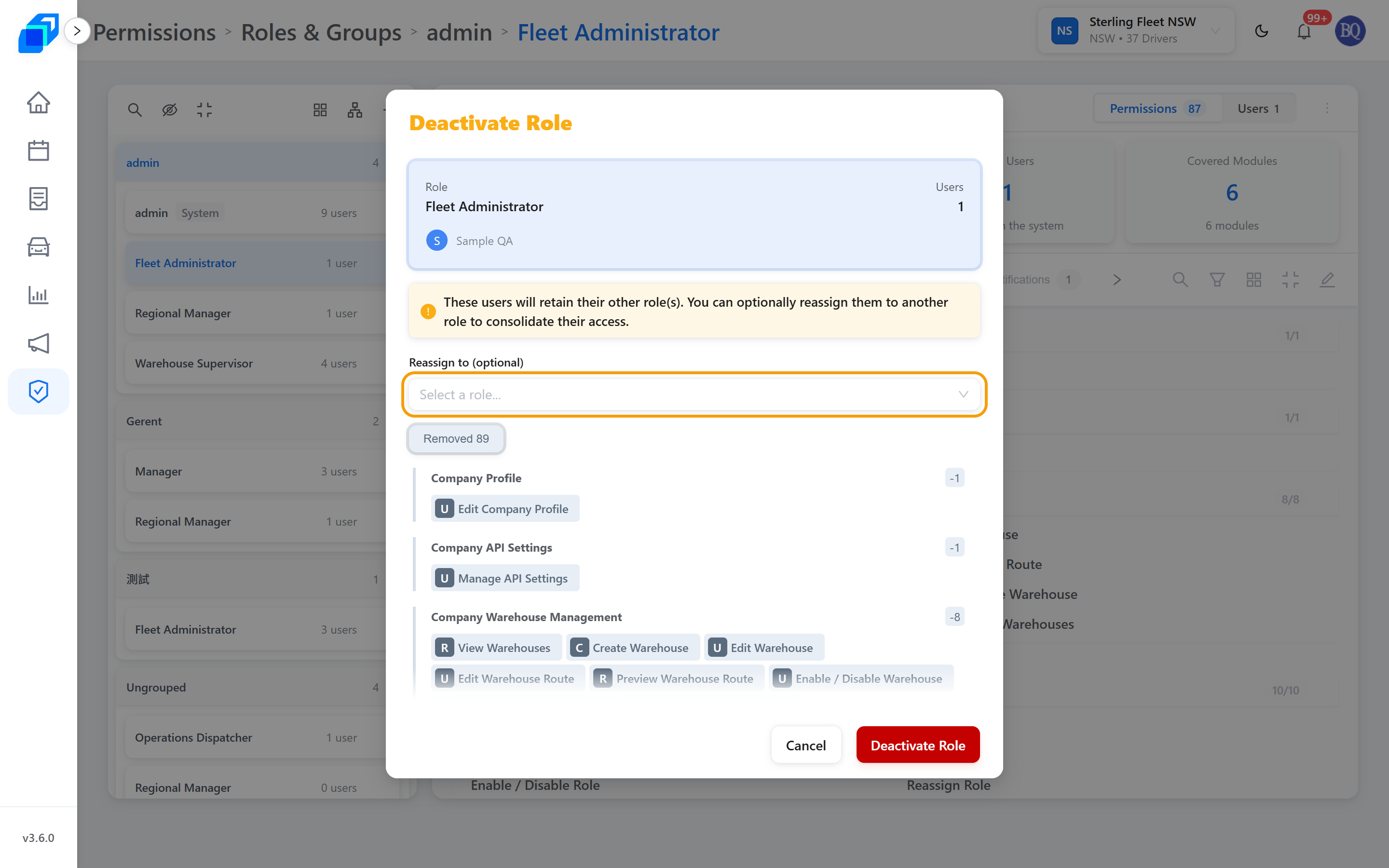Open the bar chart reports icon
The height and width of the screenshot is (868, 1389).
pyautogui.click(x=39, y=295)
